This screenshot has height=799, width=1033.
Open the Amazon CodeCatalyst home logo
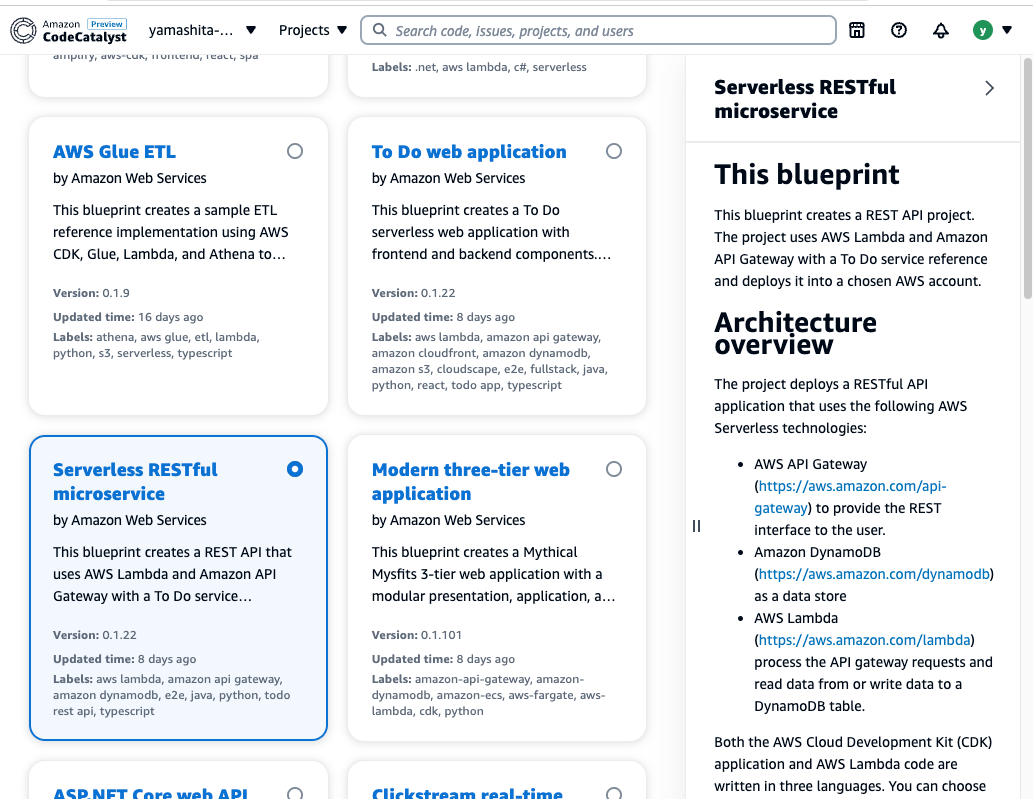(x=69, y=30)
